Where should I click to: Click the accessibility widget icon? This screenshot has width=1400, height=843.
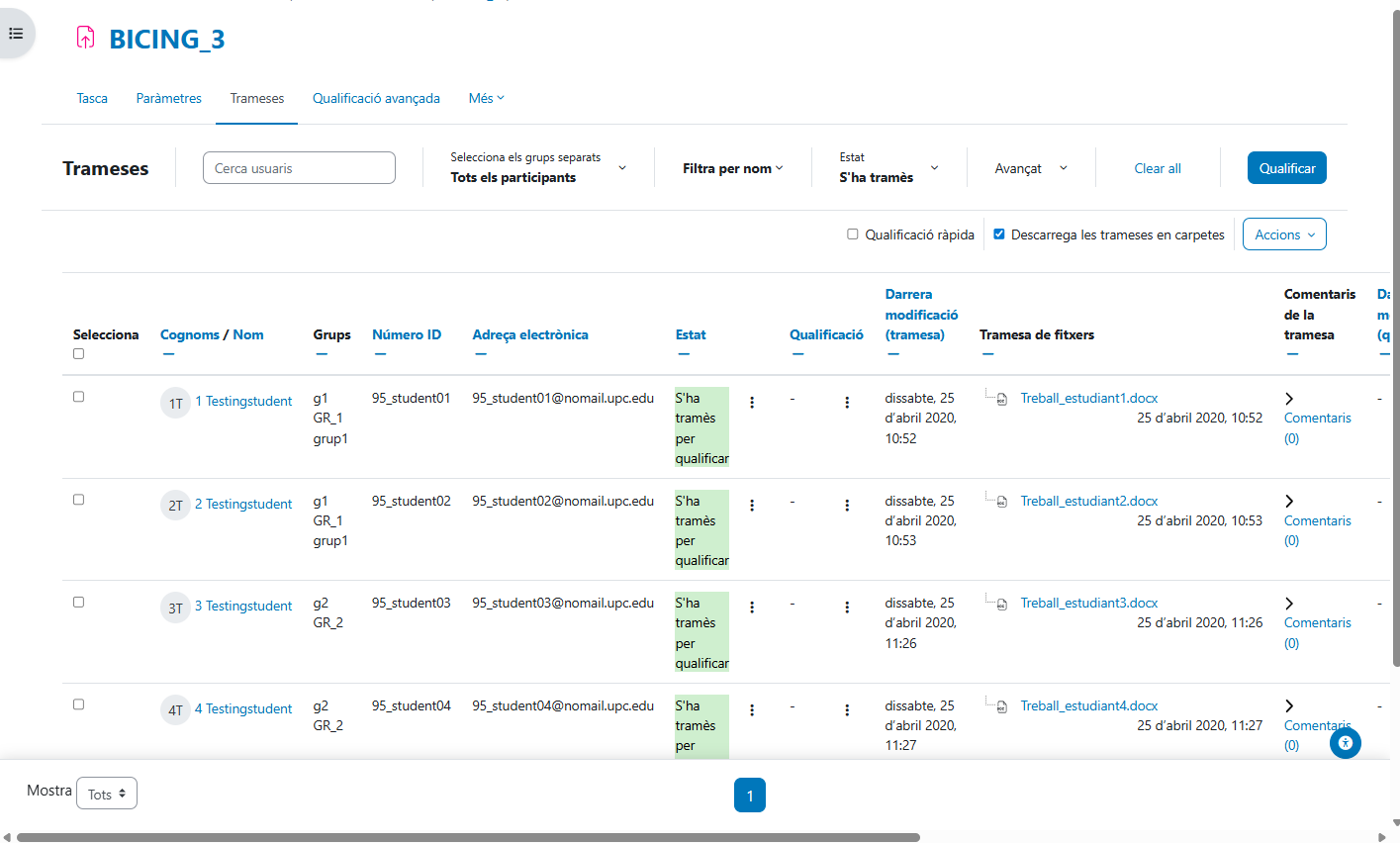pos(1345,742)
